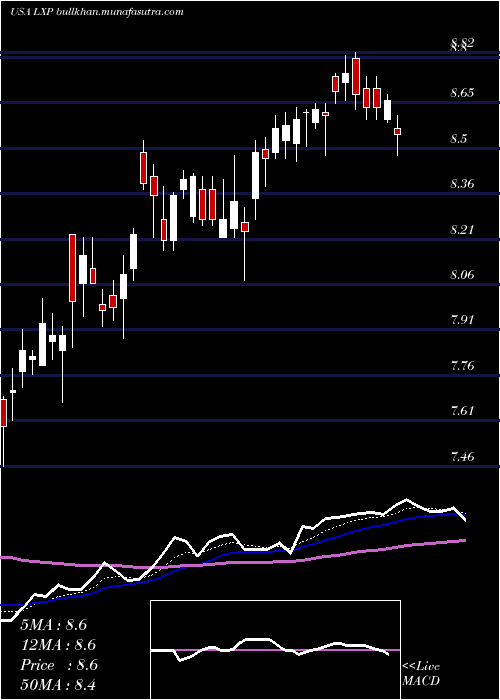Click the Live MACD label
The width and height of the screenshot is (500, 700).
[x=421, y=674]
